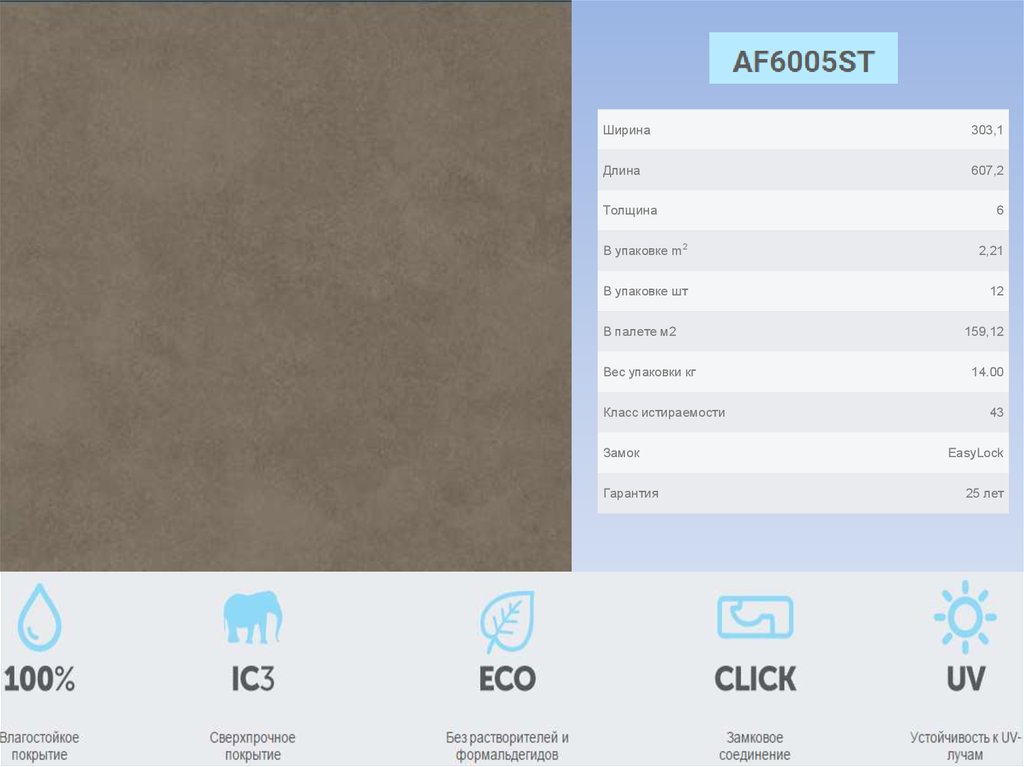Click 'Без растворителей и формальдегидов' caption
The image size is (1024, 767).
[x=507, y=746]
